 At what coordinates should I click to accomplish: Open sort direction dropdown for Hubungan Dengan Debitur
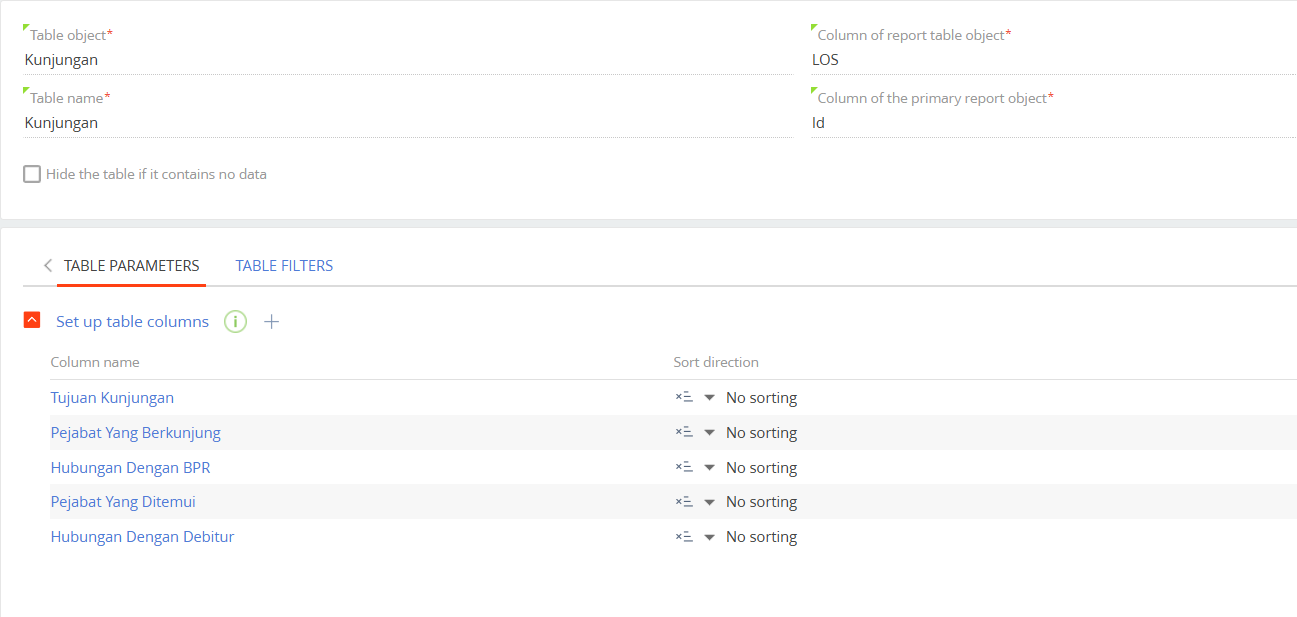(710, 538)
